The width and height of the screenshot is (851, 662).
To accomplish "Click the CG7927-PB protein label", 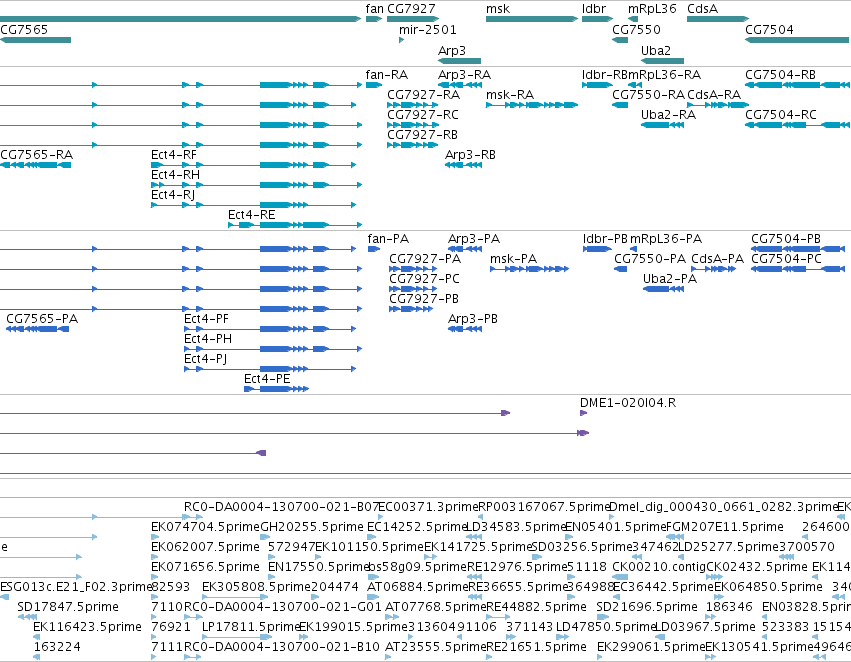I will [x=424, y=300].
